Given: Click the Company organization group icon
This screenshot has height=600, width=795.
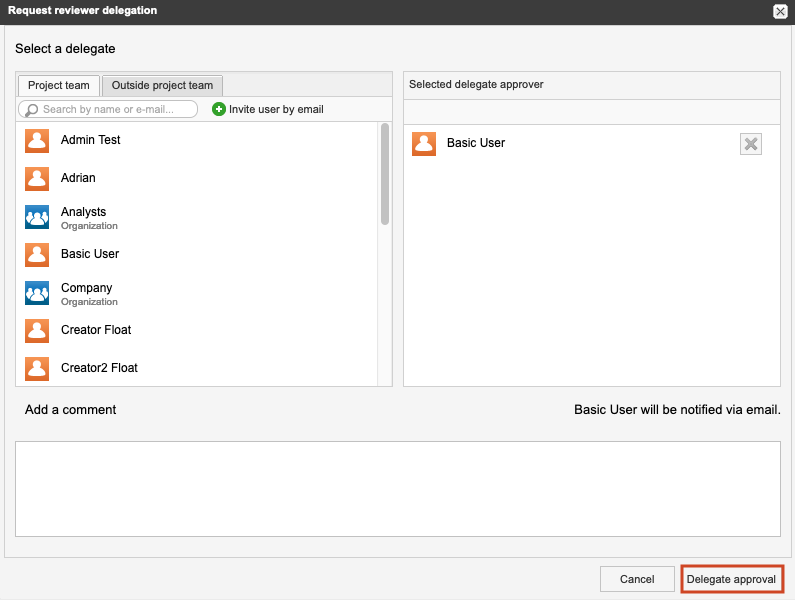Looking at the screenshot, I should pyautogui.click(x=37, y=293).
